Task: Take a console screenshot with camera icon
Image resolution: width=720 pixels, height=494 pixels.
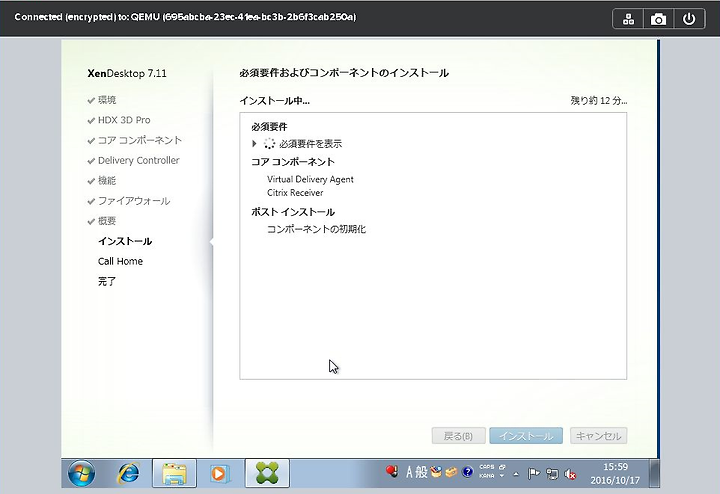Action: coord(658,19)
